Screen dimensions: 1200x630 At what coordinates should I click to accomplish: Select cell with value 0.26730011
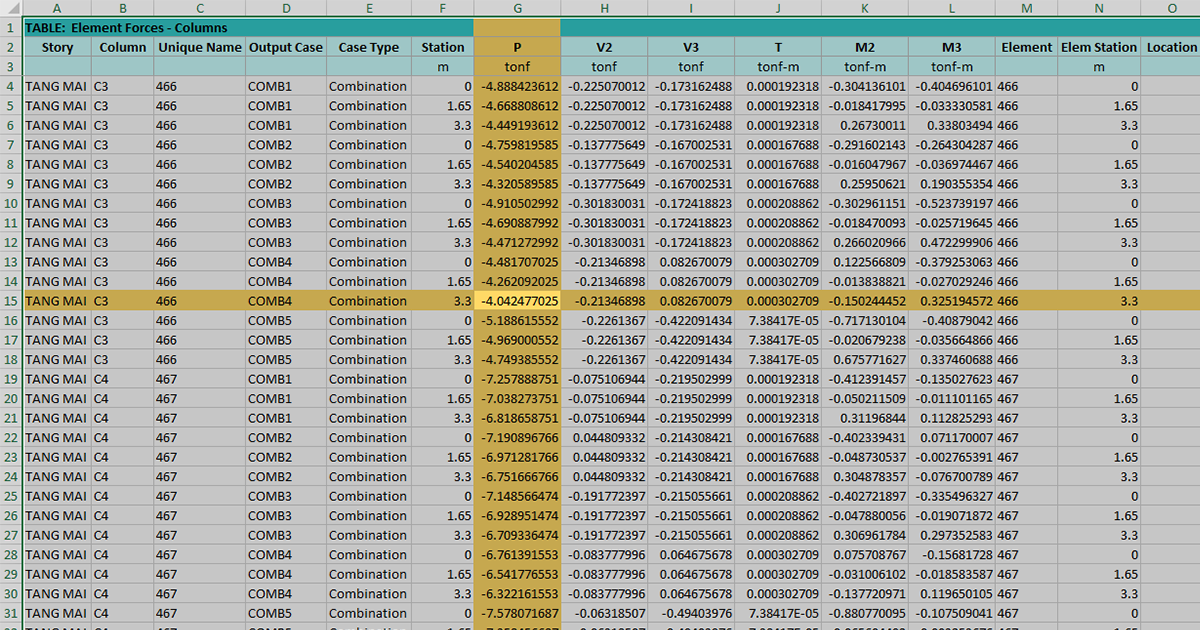pyautogui.click(x=865, y=125)
